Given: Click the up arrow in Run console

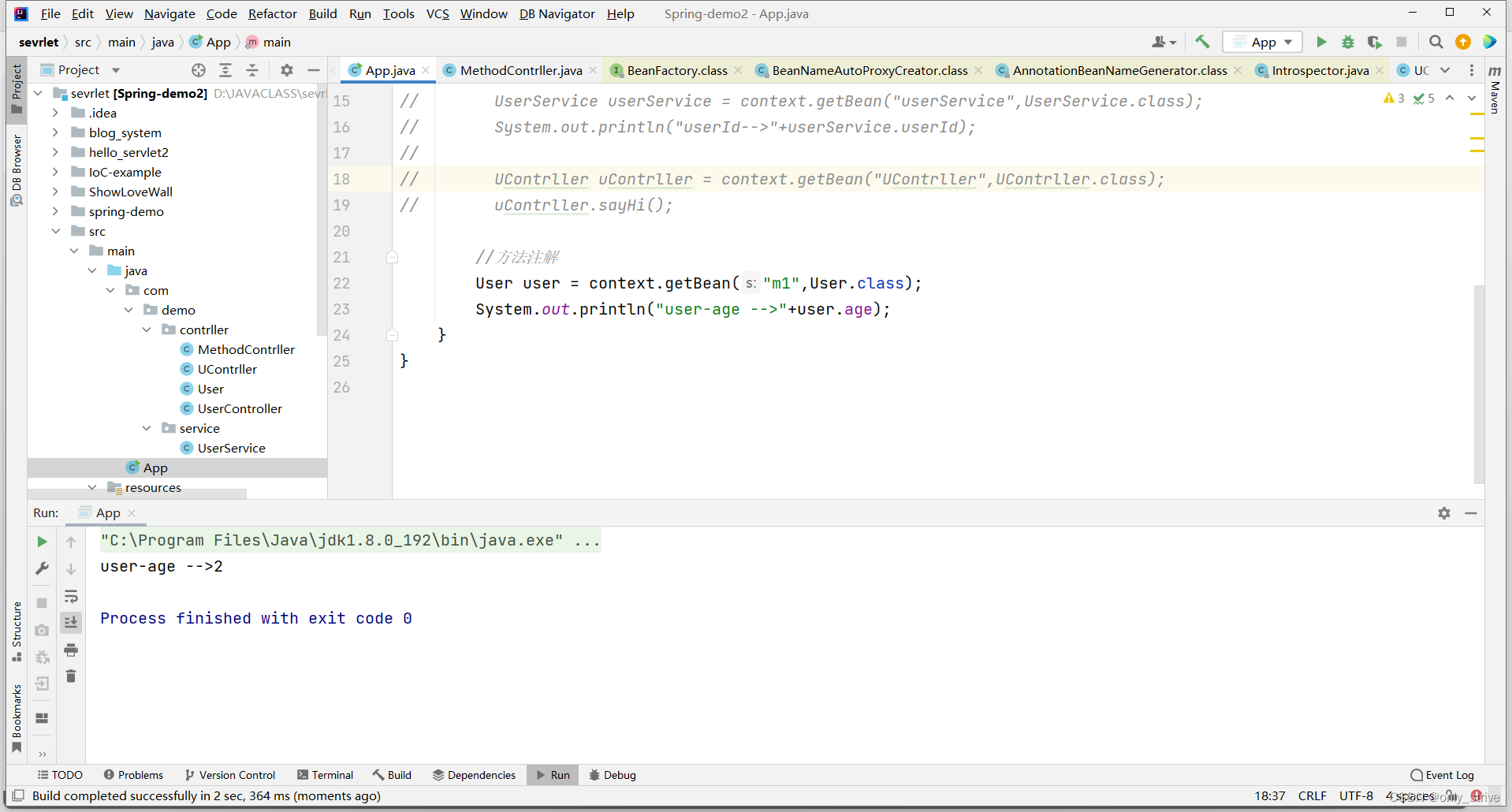Looking at the screenshot, I should coord(71,542).
